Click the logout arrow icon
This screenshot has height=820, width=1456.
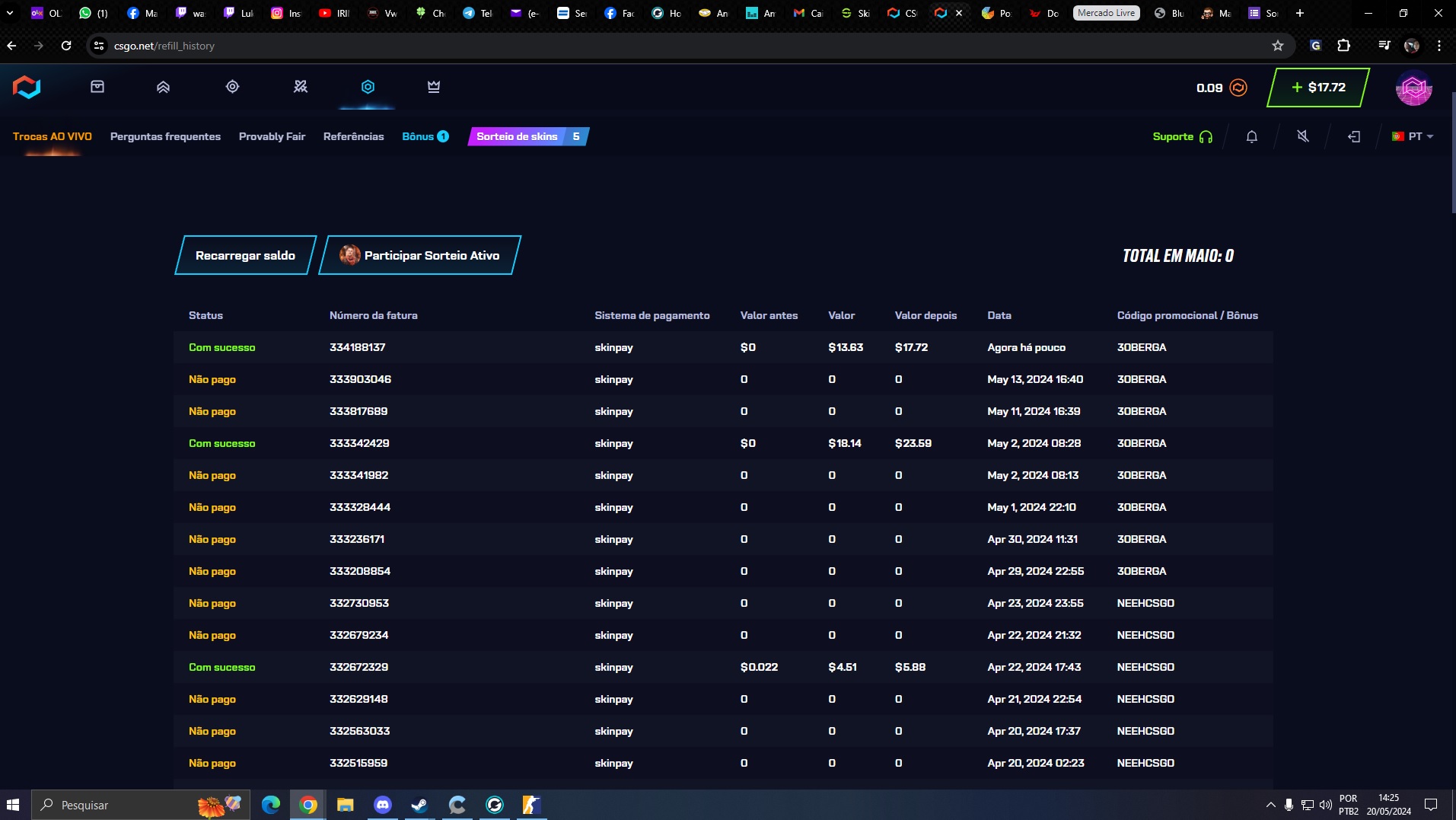1354,137
